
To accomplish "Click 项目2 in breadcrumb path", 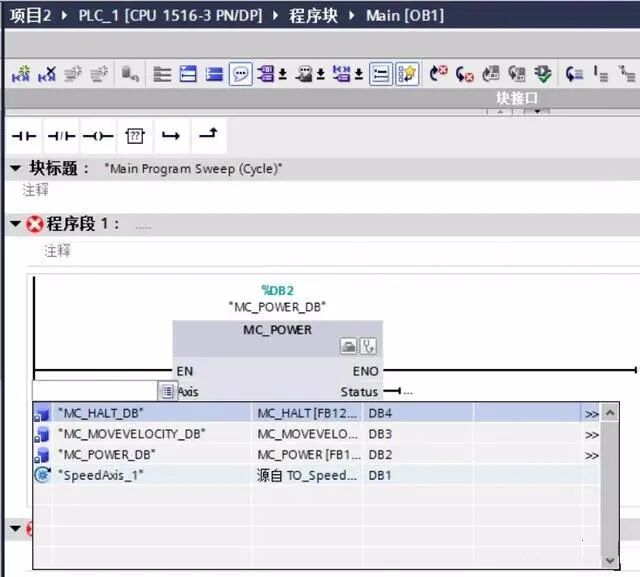I will [31, 16].
